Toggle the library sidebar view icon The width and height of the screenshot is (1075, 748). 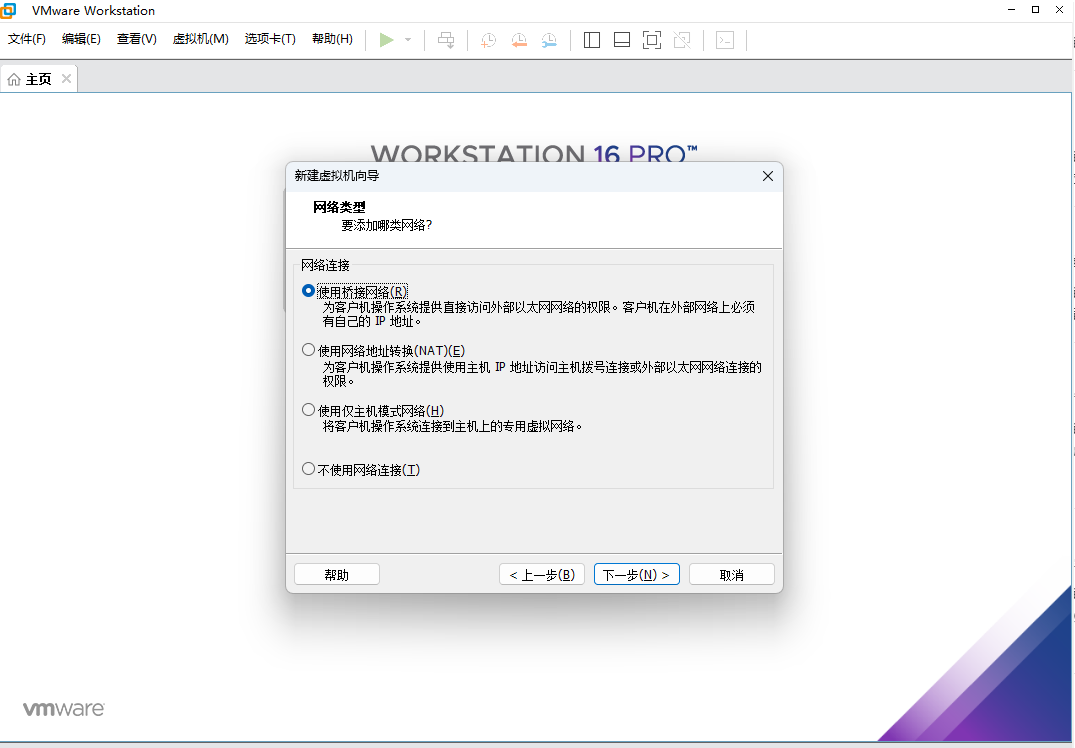[x=592, y=40]
